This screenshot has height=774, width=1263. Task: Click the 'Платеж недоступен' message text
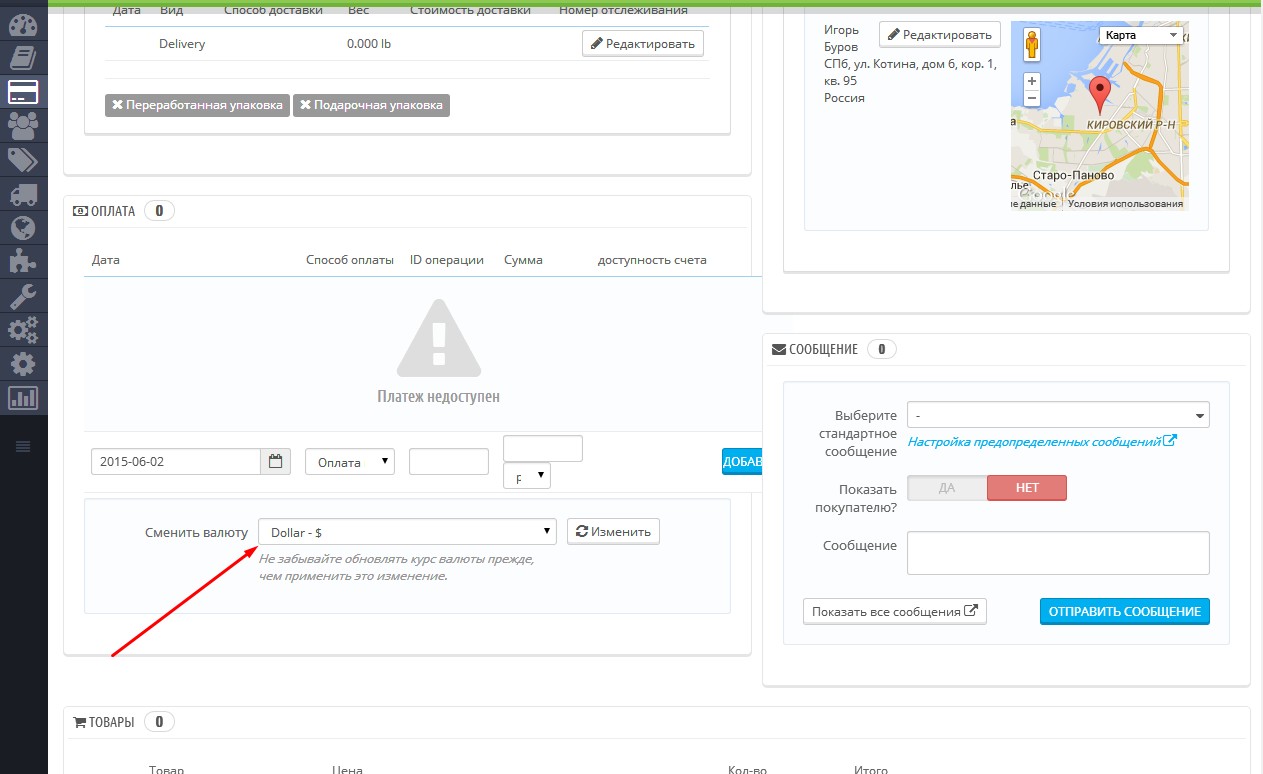pyautogui.click(x=439, y=397)
